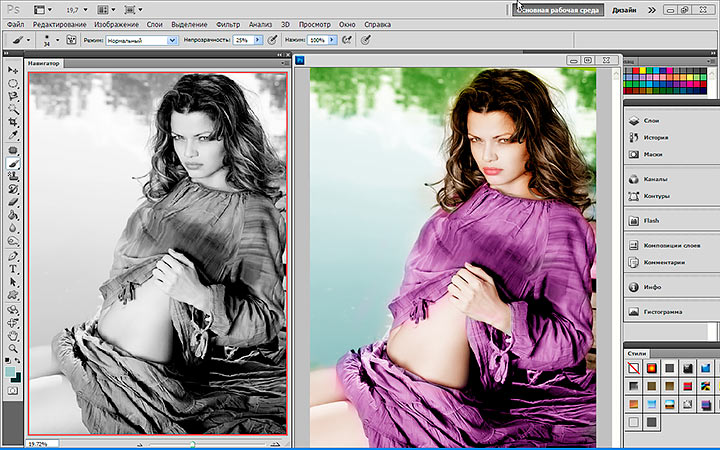Swap foreground and background colors

point(17,360)
